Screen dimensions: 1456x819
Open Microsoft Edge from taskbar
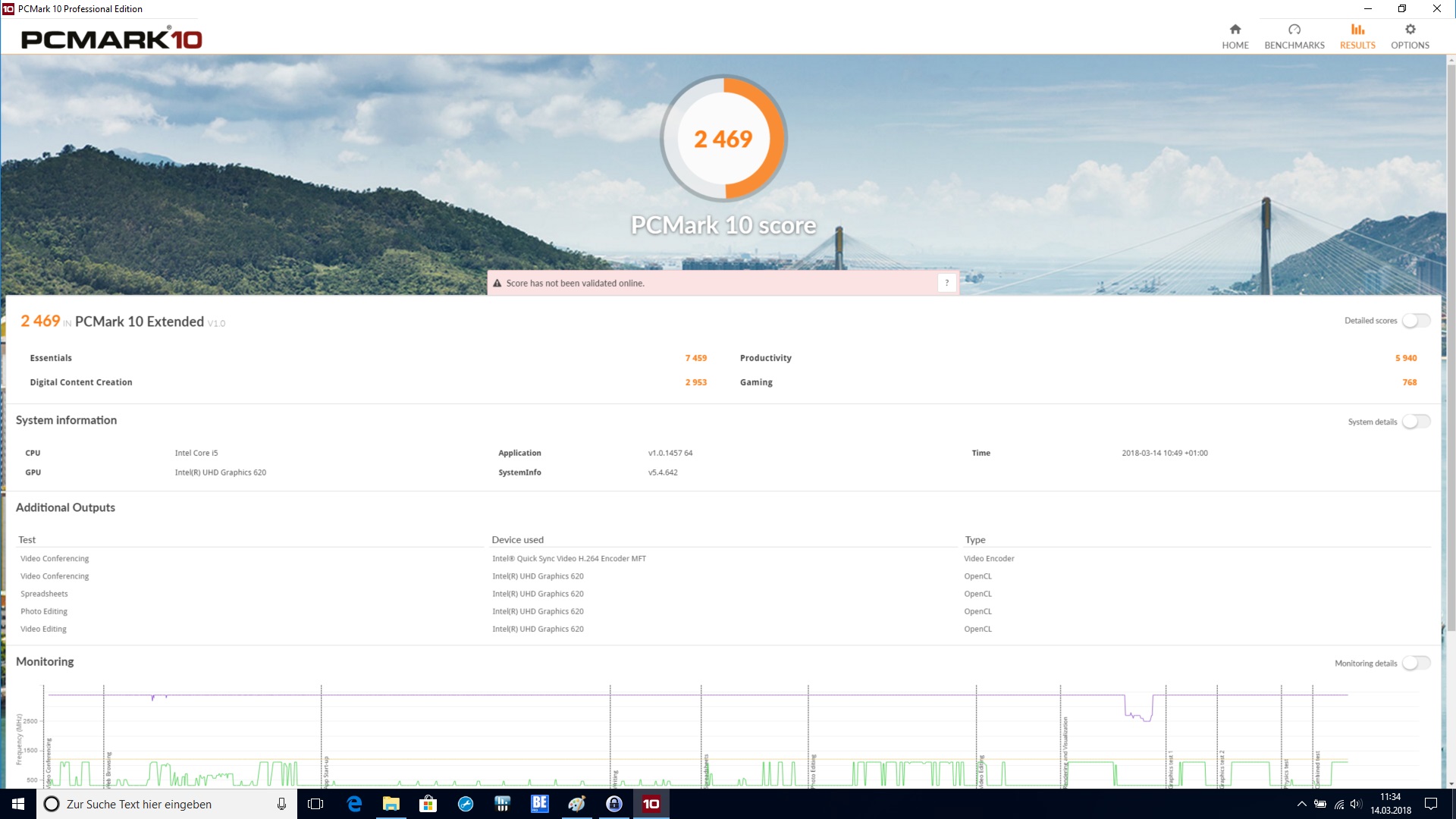point(354,804)
